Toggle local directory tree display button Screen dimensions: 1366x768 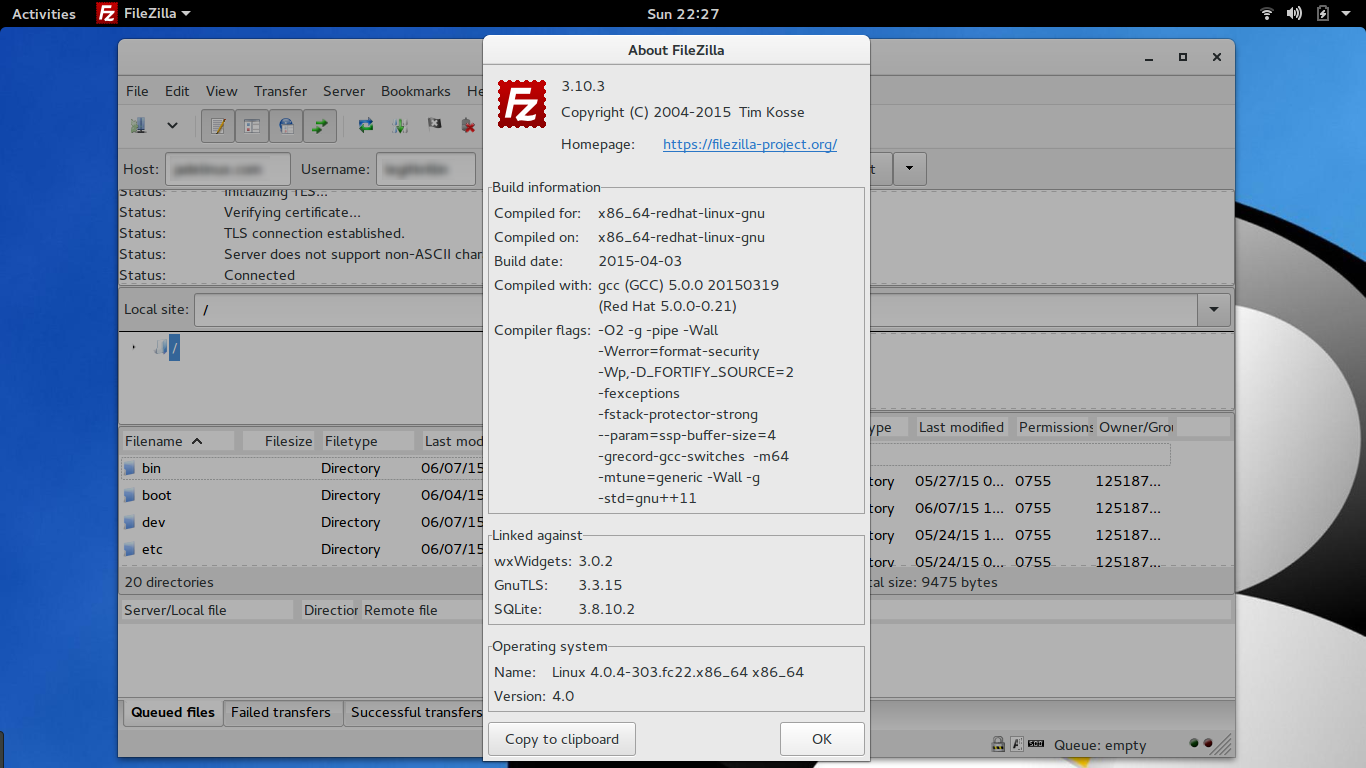click(252, 126)
